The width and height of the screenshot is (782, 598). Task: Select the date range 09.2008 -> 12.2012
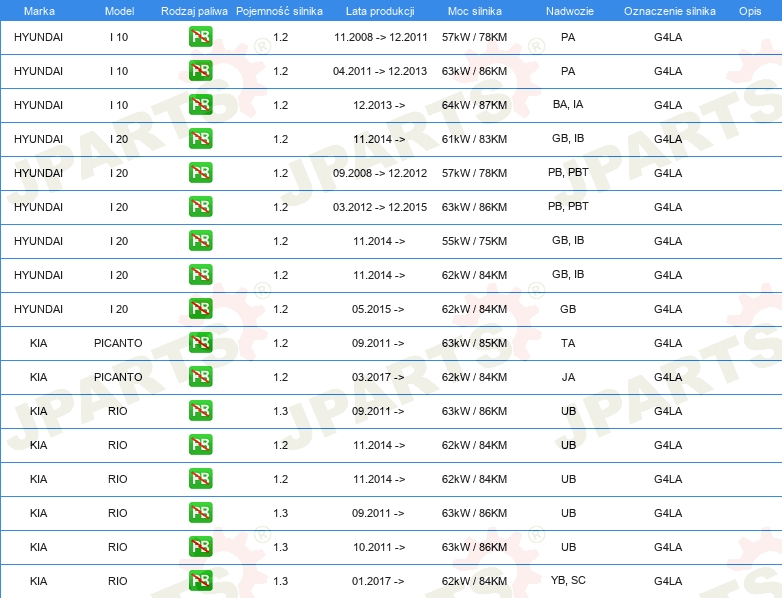click(380, 173)
